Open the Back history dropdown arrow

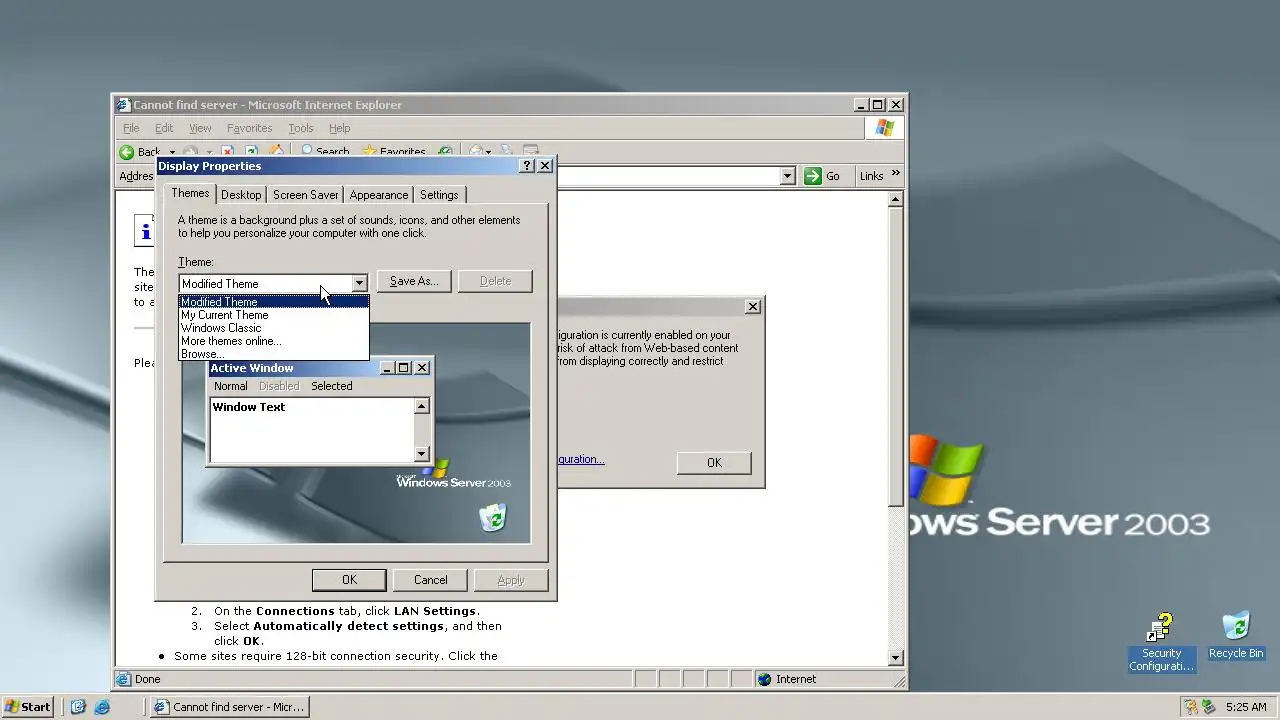tap(172, 153)
